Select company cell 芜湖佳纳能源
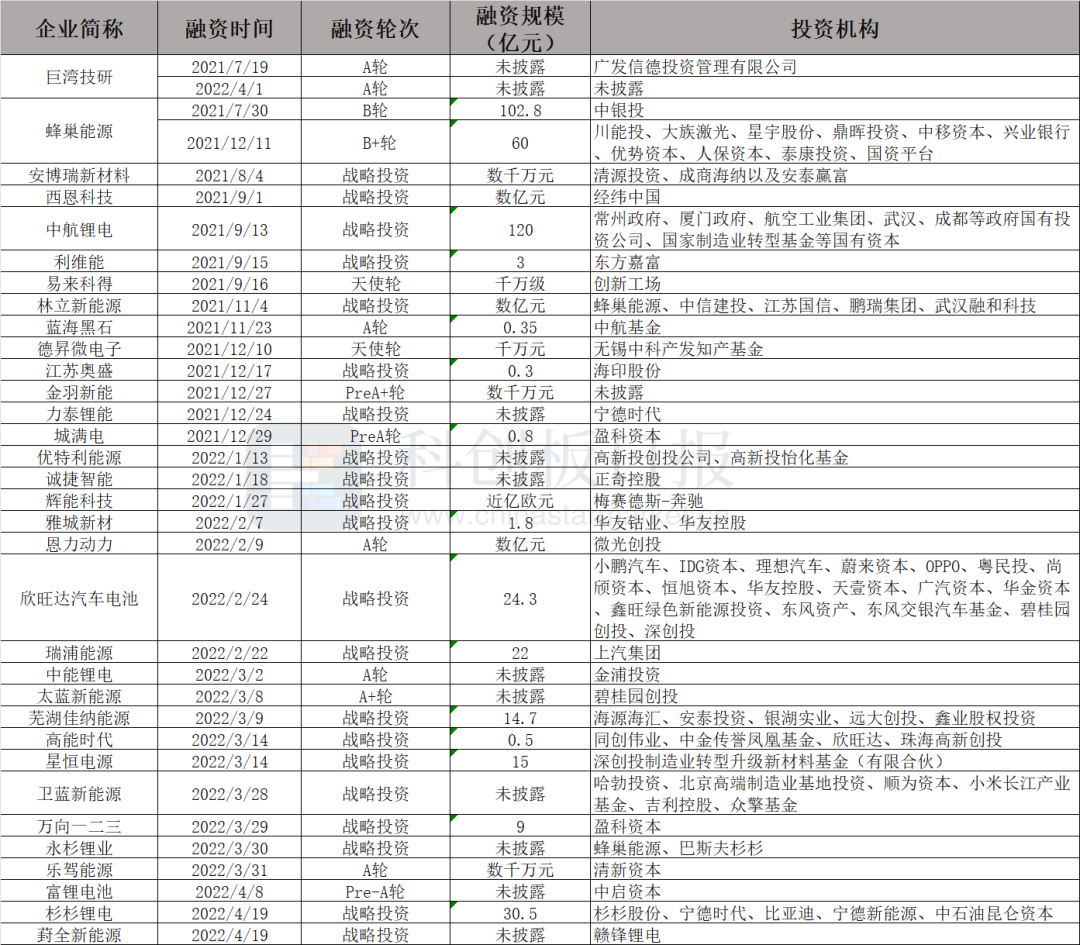 click(x=79, y=718)
